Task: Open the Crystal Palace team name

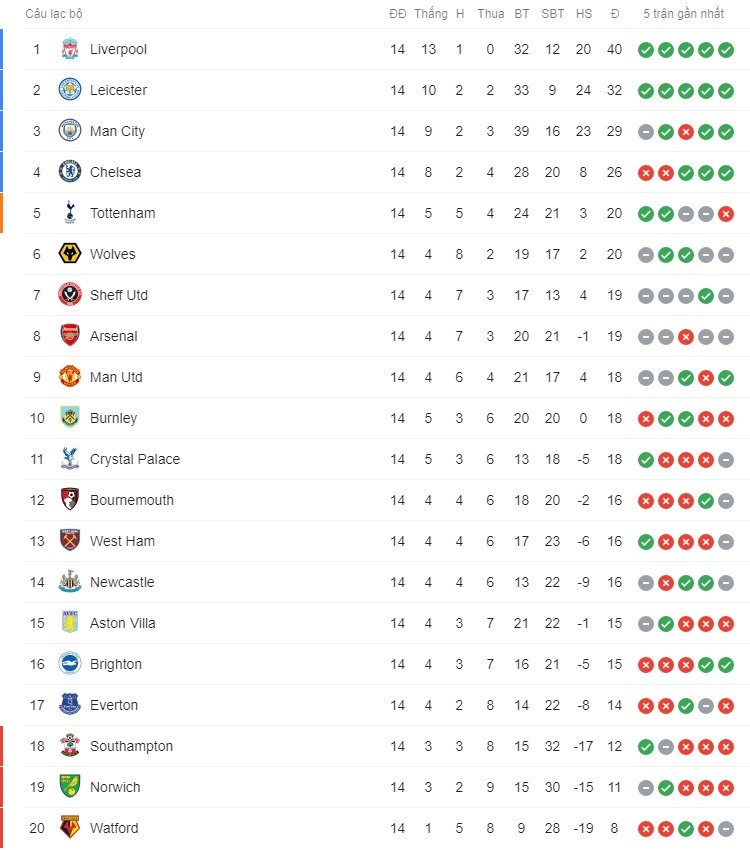Action: [x=135, y=459]
